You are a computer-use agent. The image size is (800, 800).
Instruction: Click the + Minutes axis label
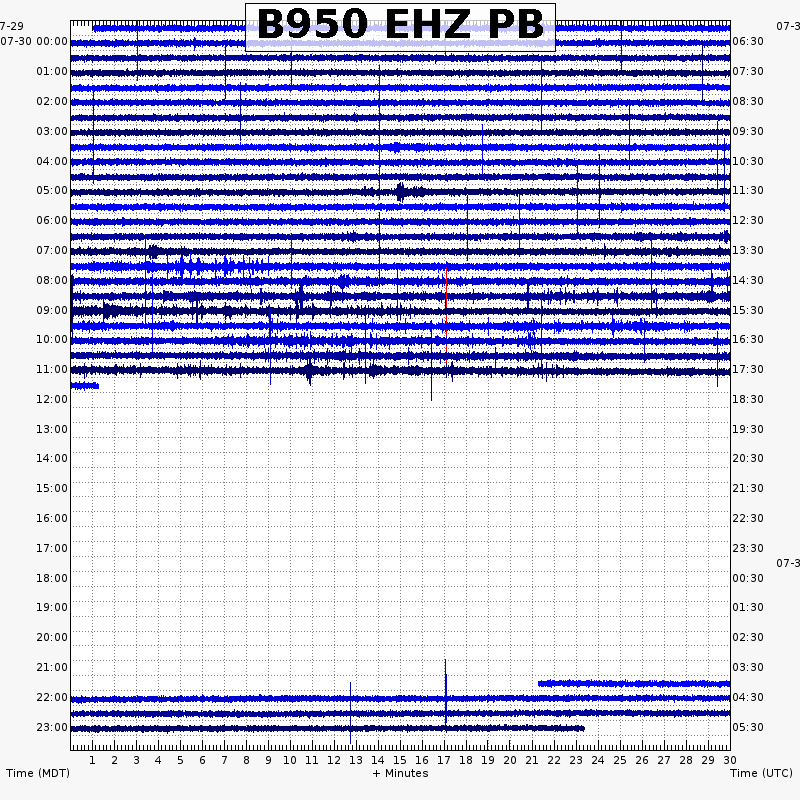[401, 773]
